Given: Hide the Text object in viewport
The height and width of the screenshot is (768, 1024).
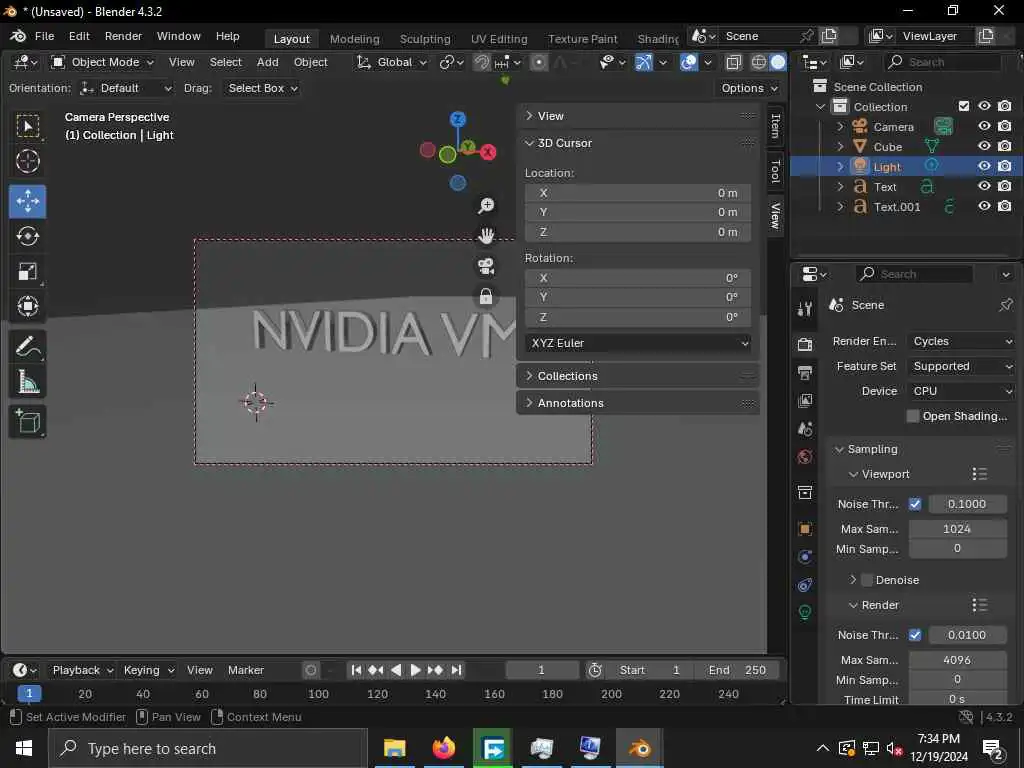Looking at the screenshot, I should click(x=984, y=186).
